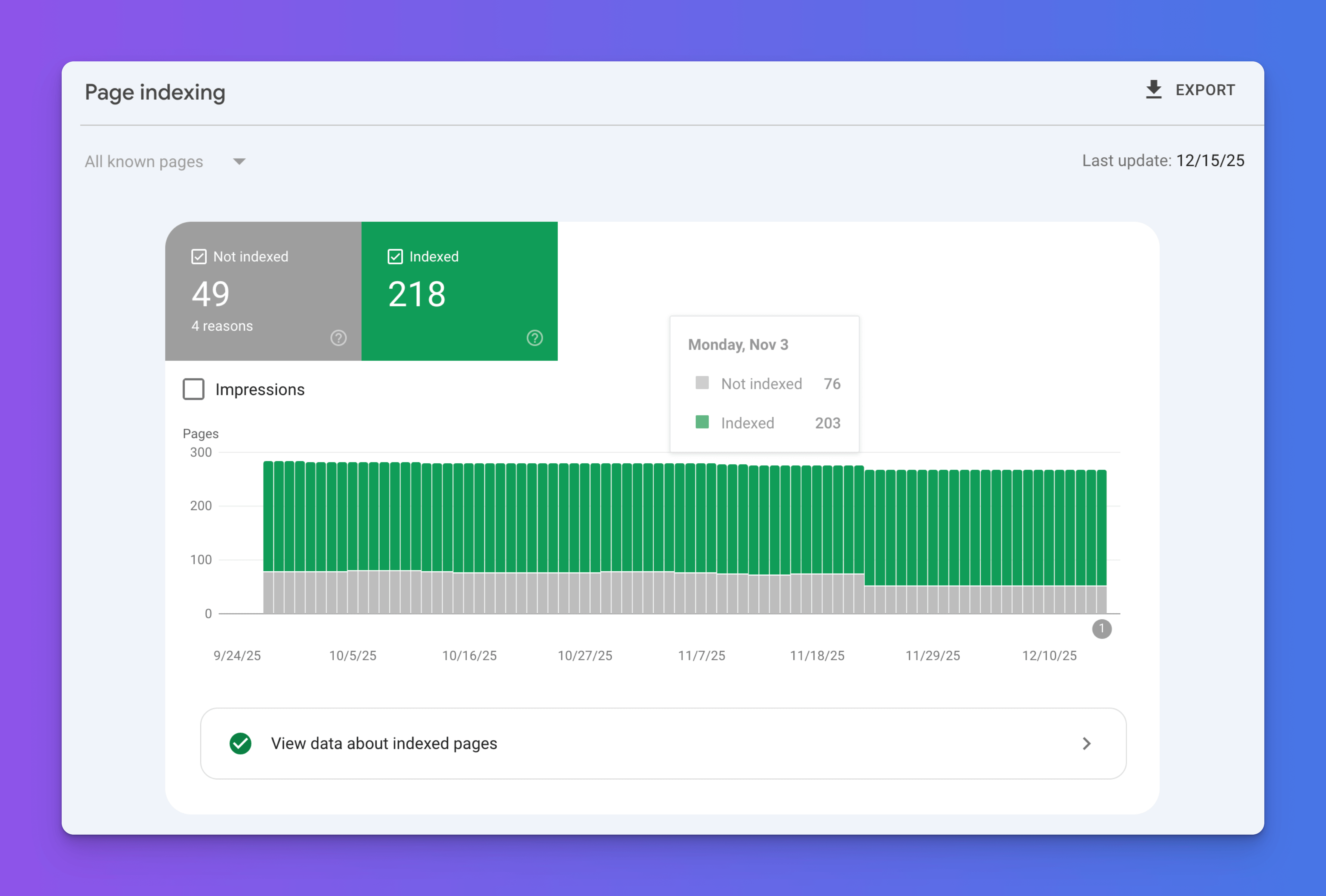Toggle the Not indexed checkbox
Image resolution: width=1326 pixels, height=896 pixels.
[199, 257]
